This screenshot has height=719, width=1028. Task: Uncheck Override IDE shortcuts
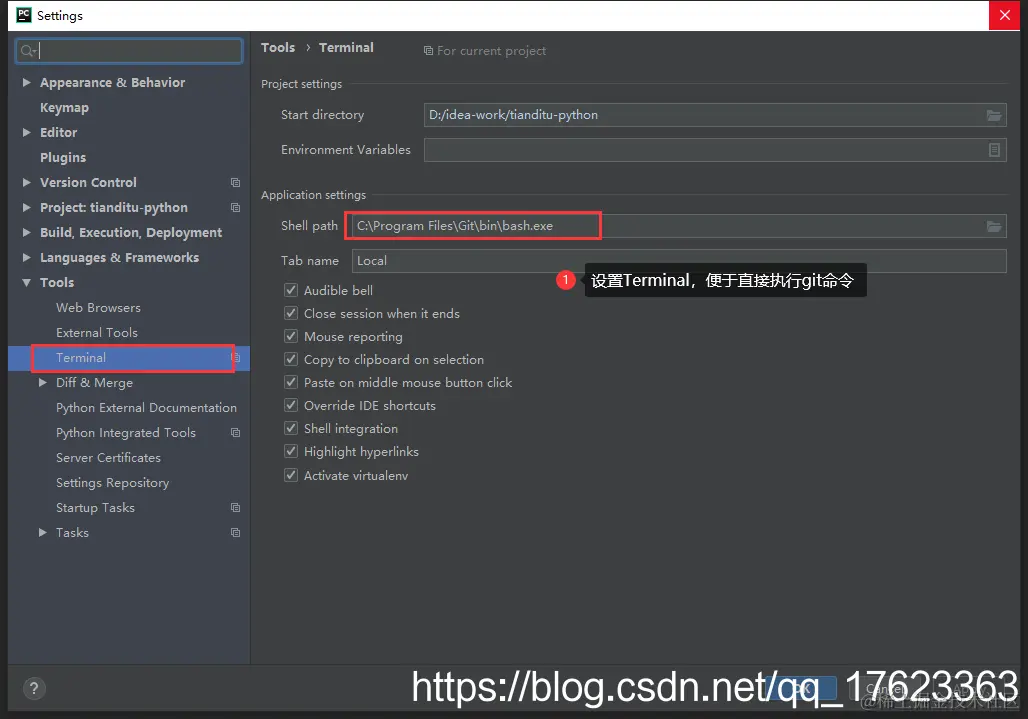tap(291, 405)
